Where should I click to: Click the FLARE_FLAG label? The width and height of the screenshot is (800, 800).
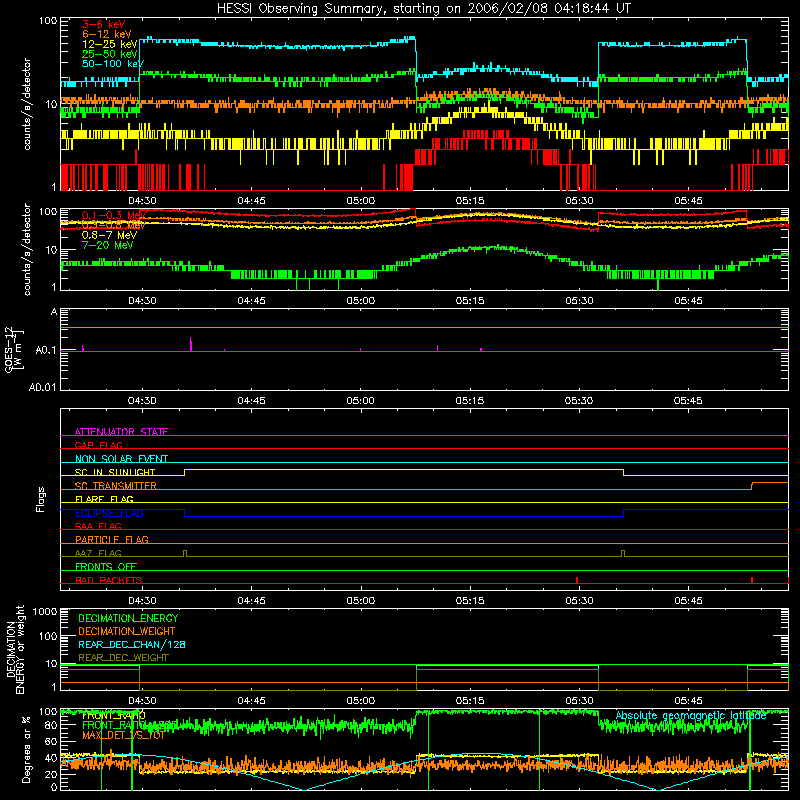click(104, 499)
